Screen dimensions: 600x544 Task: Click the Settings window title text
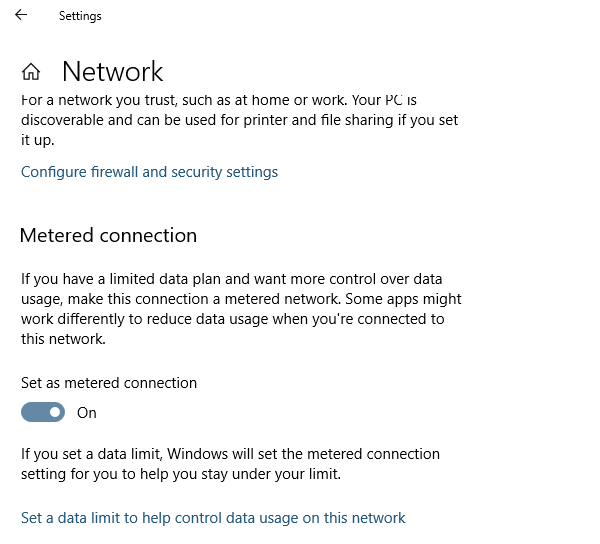point(80,16)
